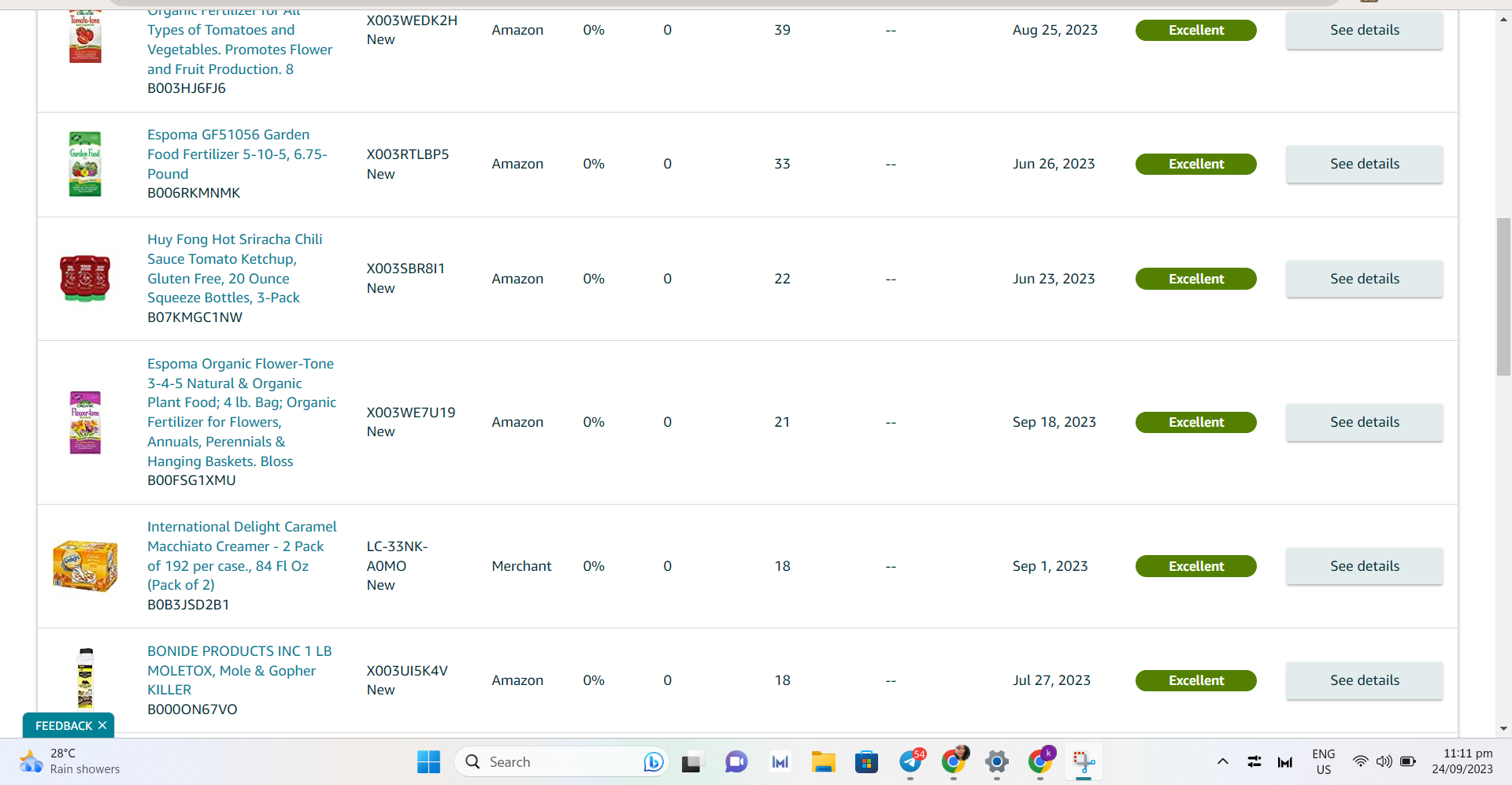Open Task View from the taskbar
Image resolution: width=1512 pixels, height=785 pixels.
coord(691,762)
